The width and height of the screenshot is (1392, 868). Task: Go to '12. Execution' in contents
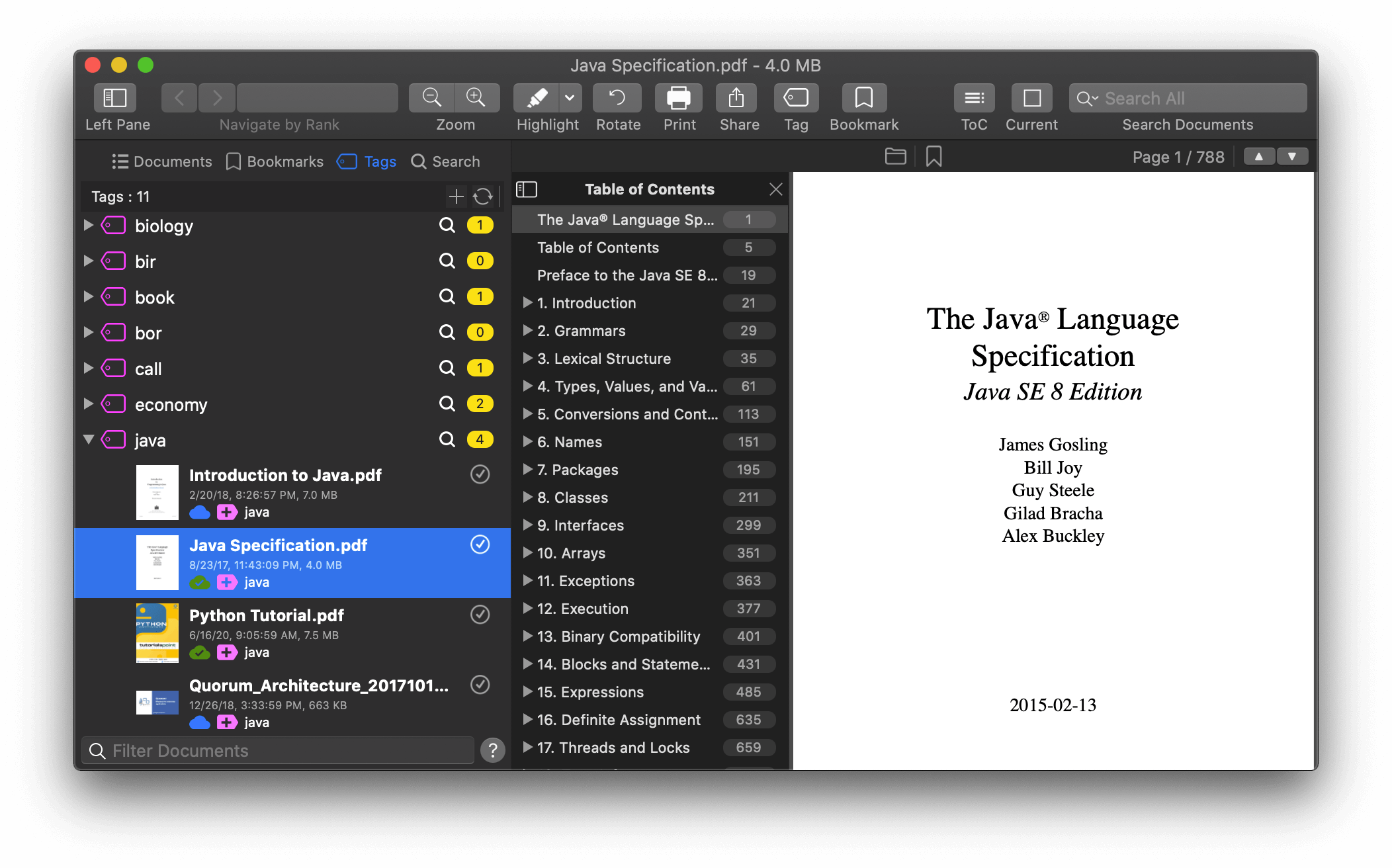tap(650, 609)
